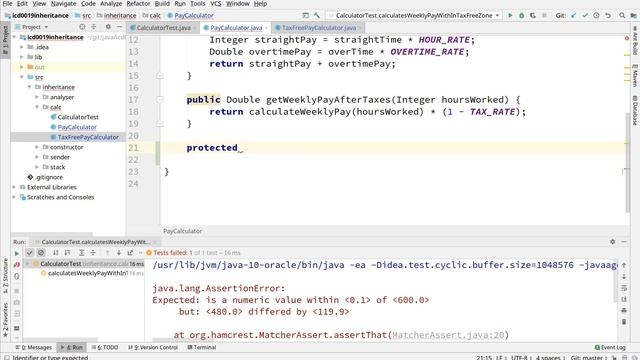Expand the constructor package
Image resolution: width=640 pixels, height=360 pixels.
pos(37,147)
